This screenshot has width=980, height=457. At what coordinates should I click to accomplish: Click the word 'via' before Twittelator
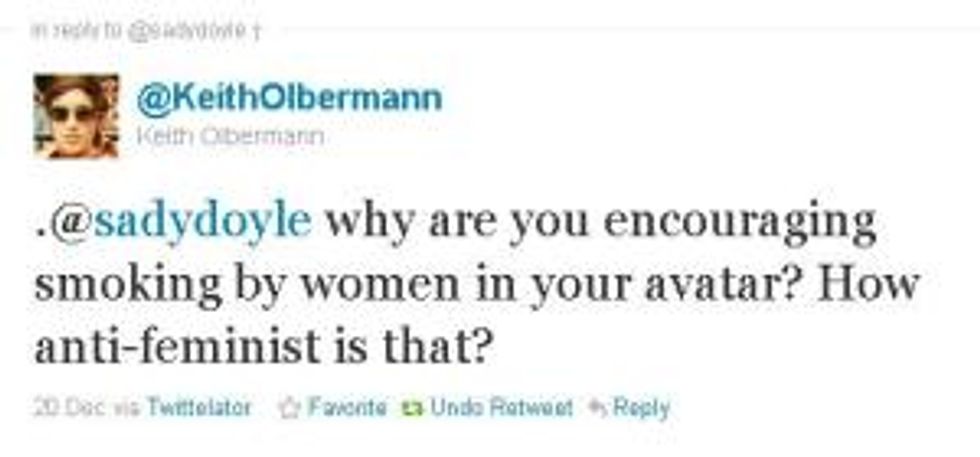click(x=126, y=408)
